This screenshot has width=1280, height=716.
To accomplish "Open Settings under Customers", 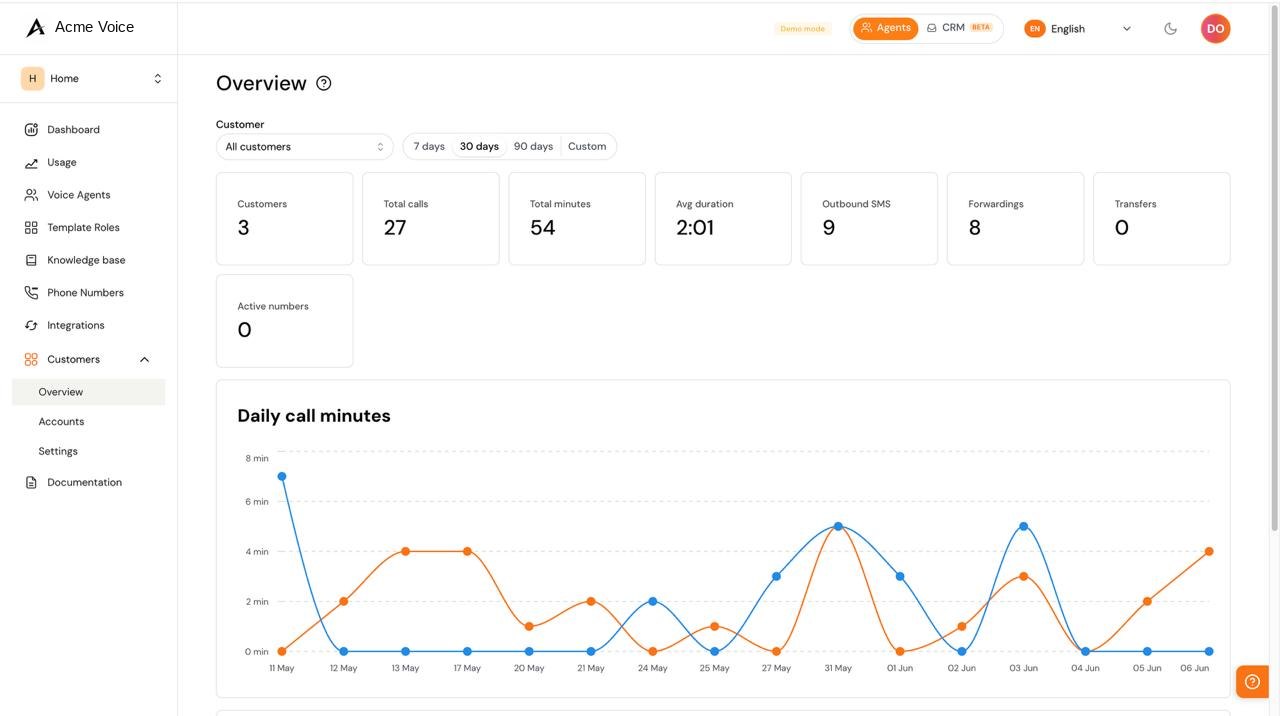I will [58, 452].
